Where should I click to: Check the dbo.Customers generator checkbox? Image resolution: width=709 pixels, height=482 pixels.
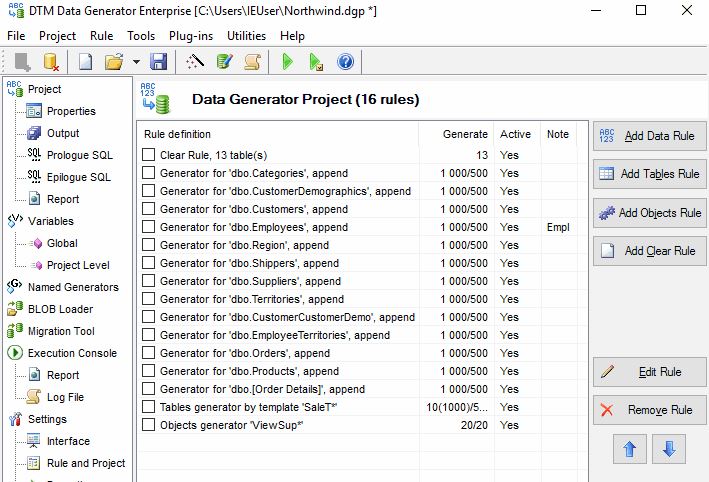click(148, 209)
